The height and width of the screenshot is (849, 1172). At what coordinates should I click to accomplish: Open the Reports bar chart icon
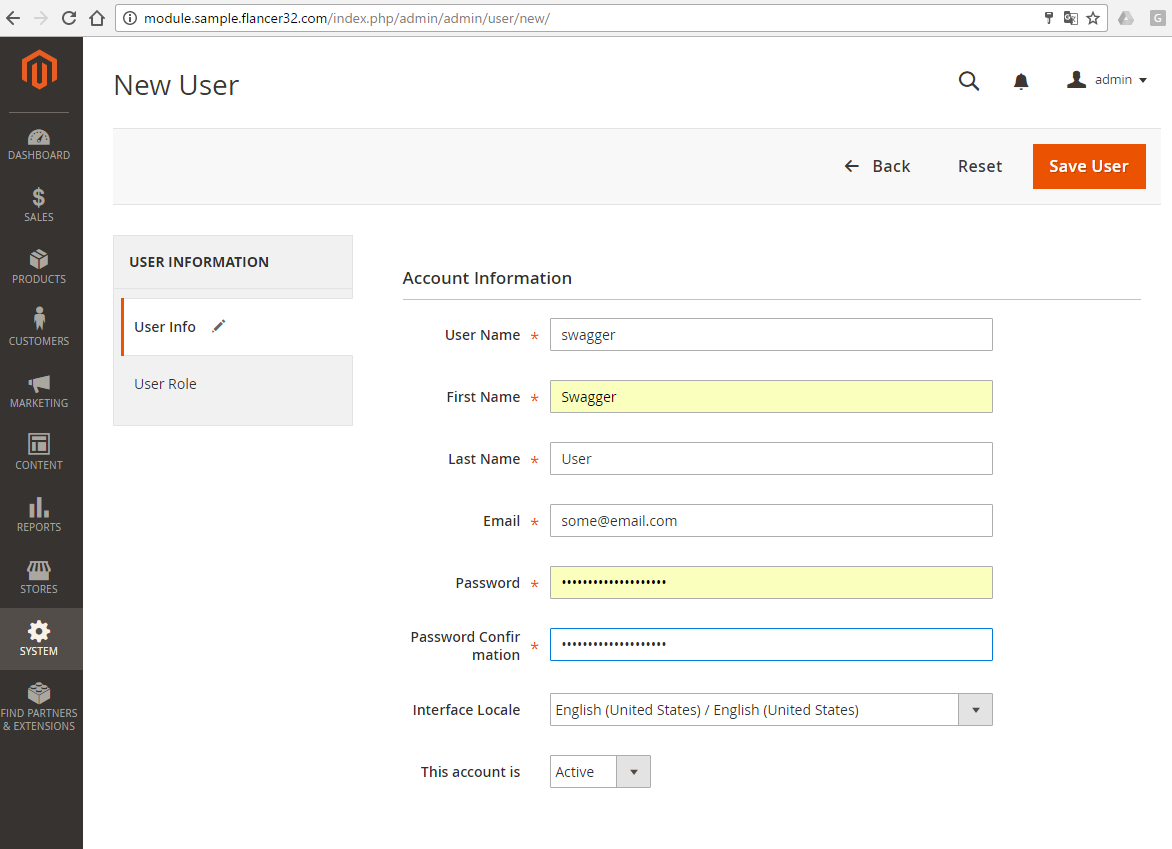pyautogui.click(x=39, y=507)
